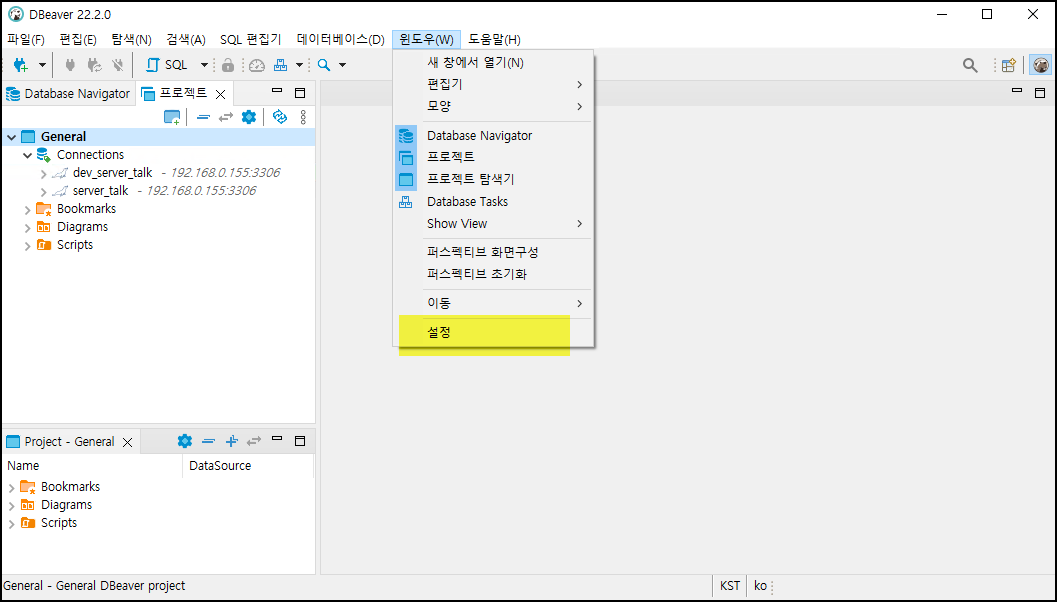Open the dropdown next to the Database Tasks toolbar icon

(x=299, y=65)
